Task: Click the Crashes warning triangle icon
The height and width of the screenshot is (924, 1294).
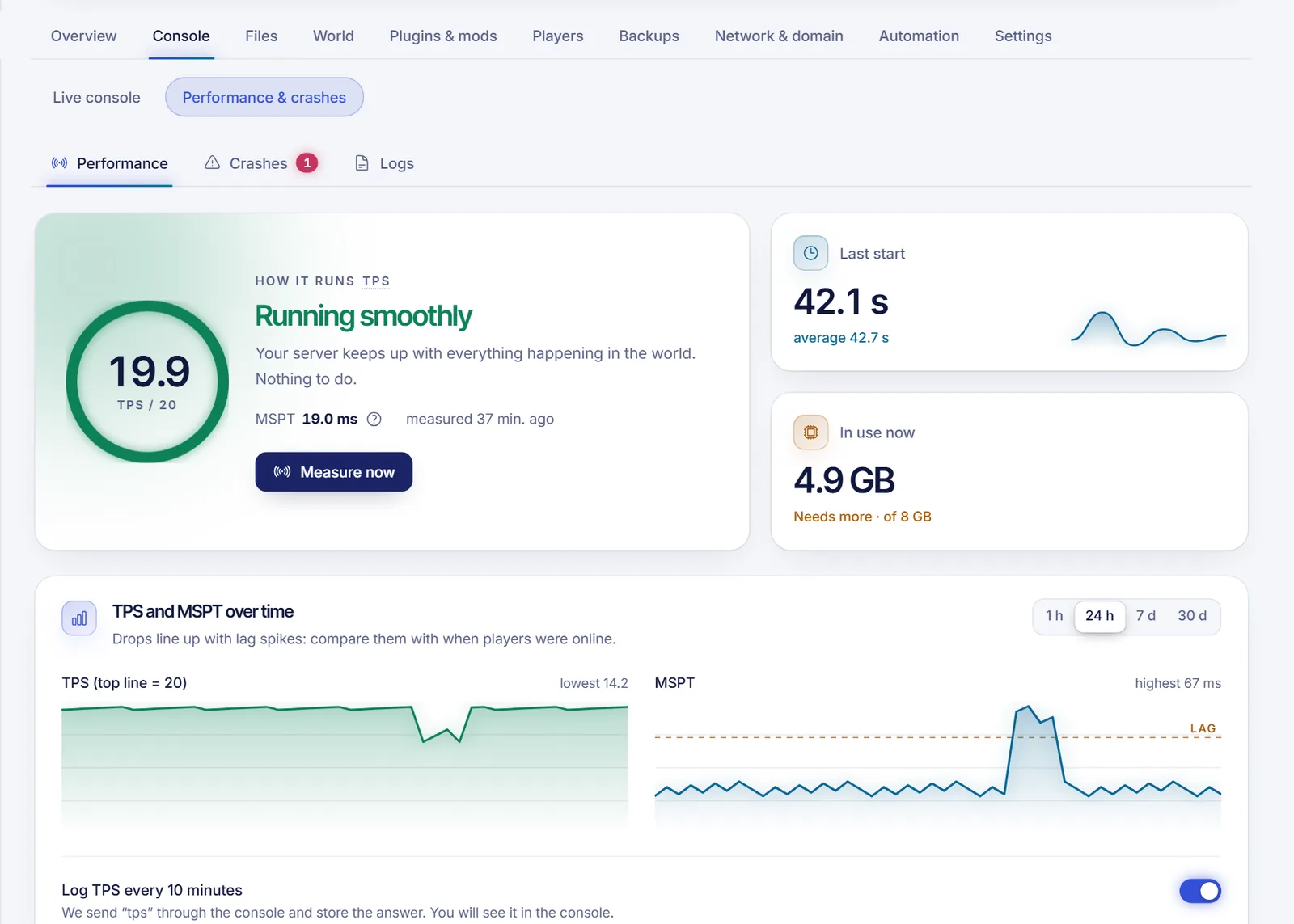Action: (212, 162)
